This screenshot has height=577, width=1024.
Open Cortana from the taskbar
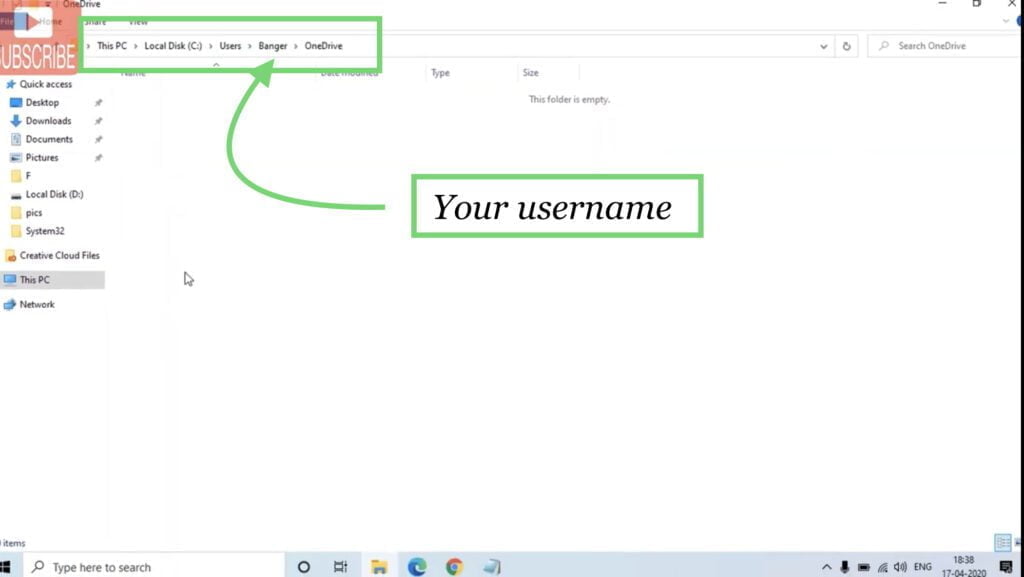(x=304, y=567)
